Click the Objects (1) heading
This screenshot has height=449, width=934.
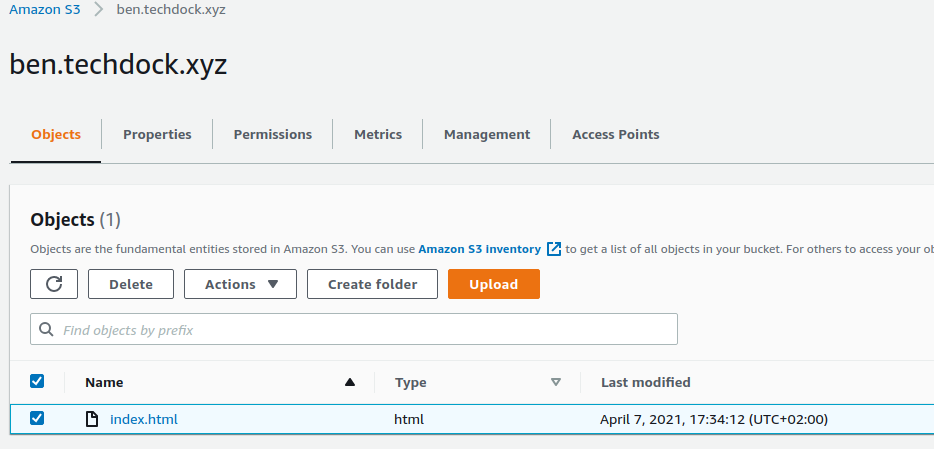[x=76, y=220]
